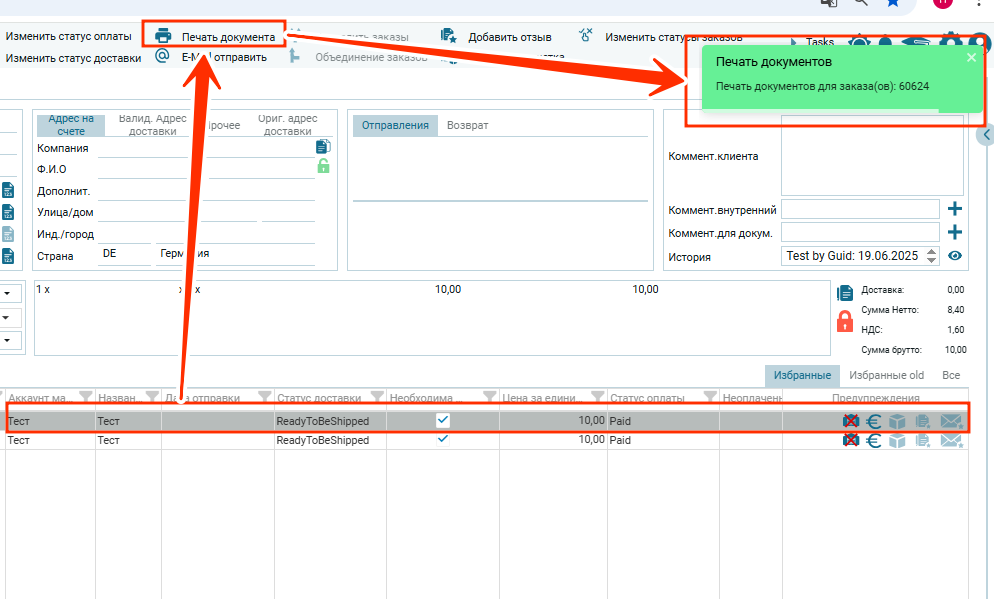This screenshot has width=994, height=599.
Task: Click document icon next to Доставка total
Action: 845,293
